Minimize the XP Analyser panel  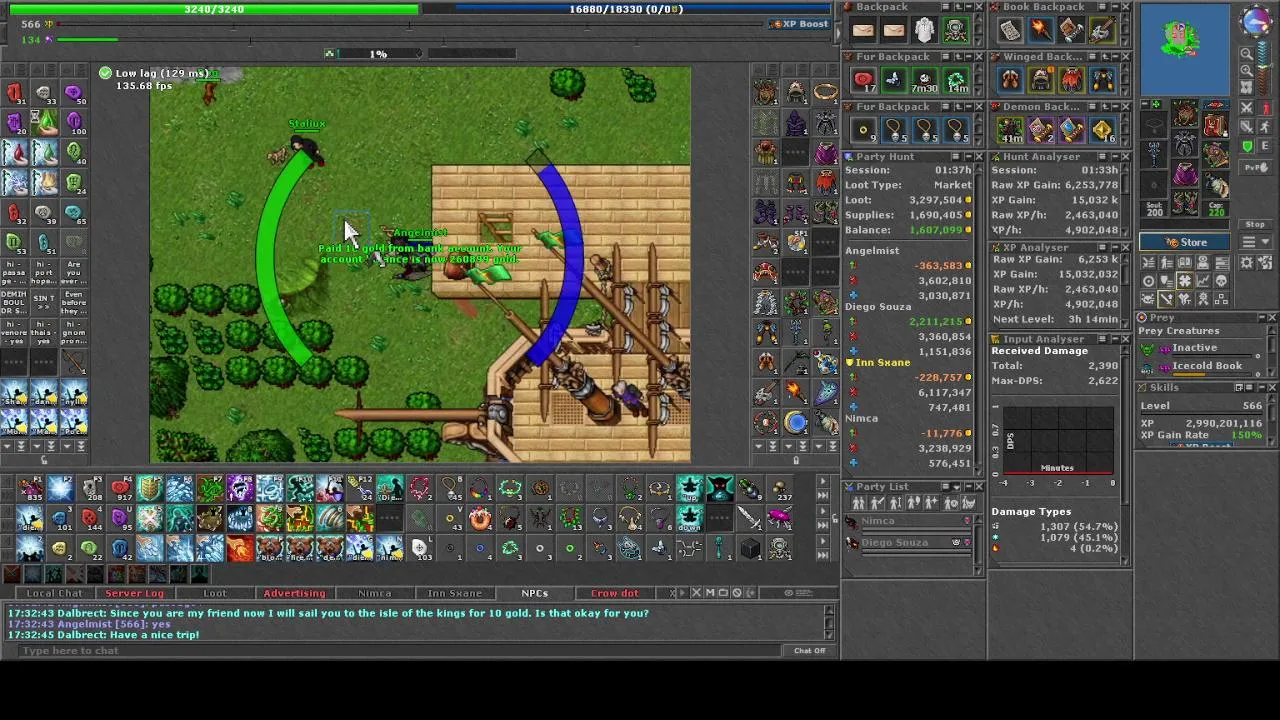coord(1114,247)
